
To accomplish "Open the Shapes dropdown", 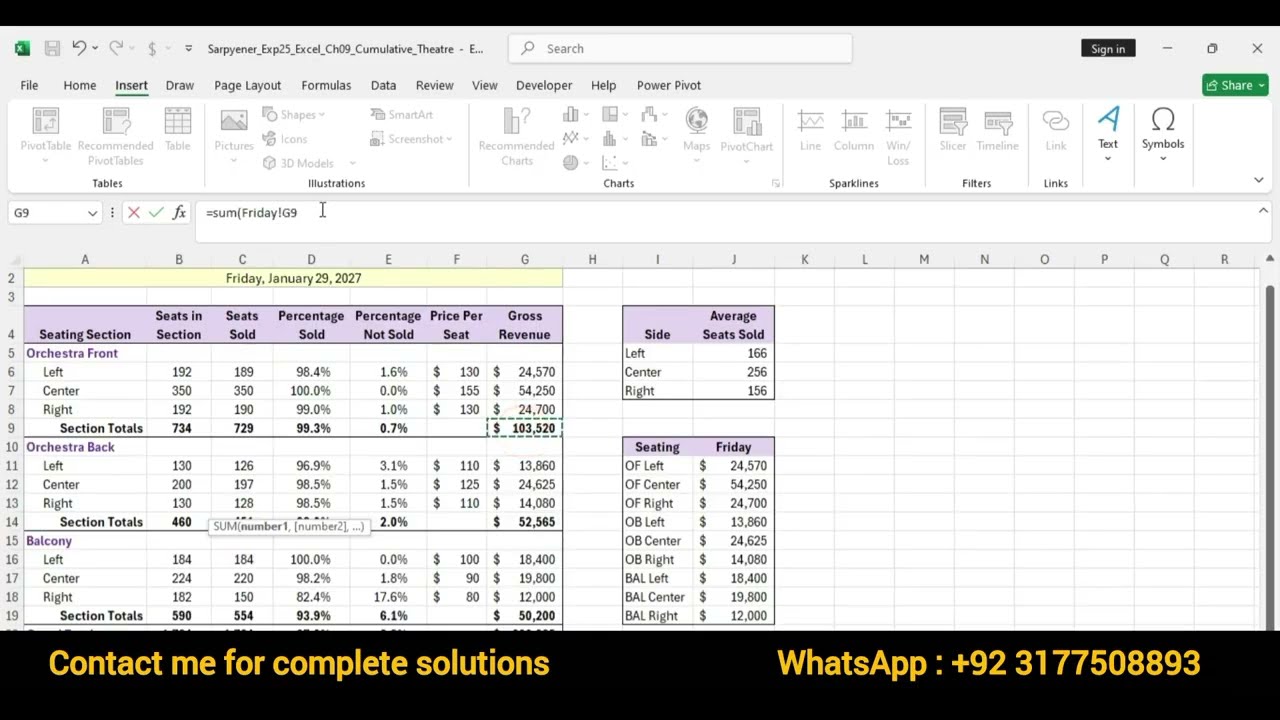I will pos(293,115).
